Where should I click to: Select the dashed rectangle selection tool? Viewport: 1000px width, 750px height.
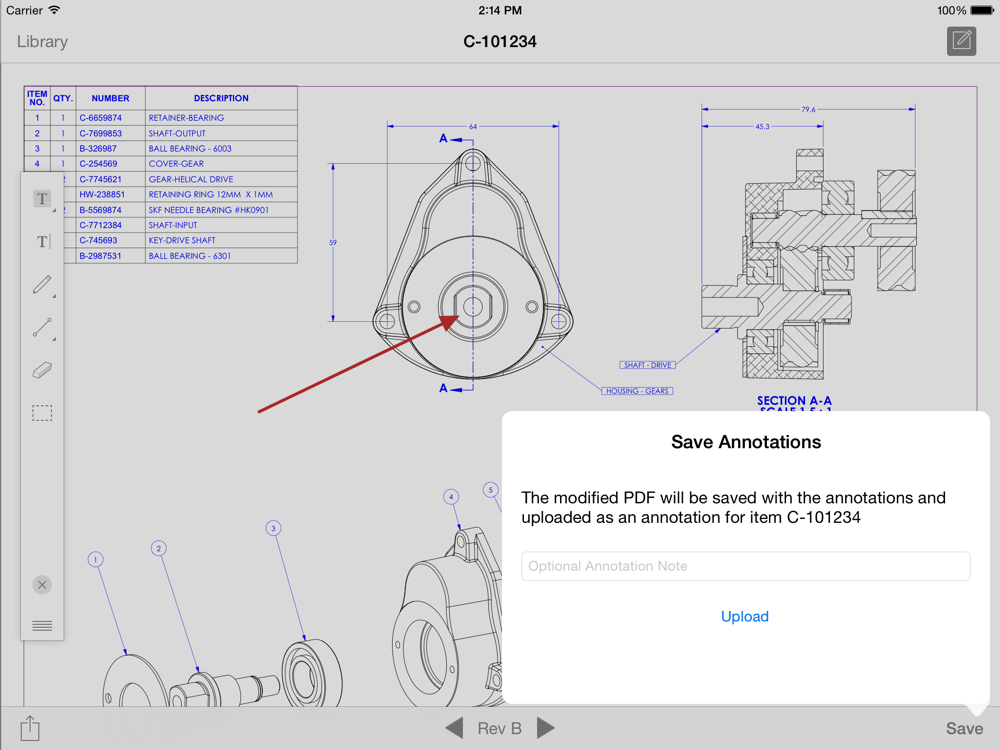point(42,413)
